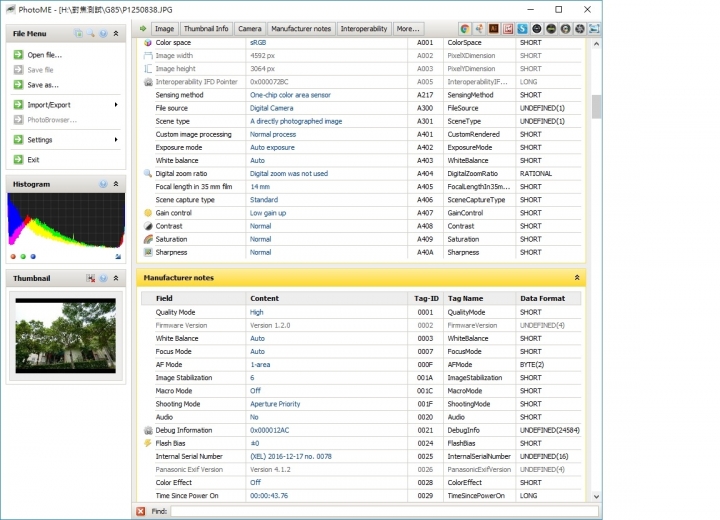Viewport: 720px width, 520px height.
Task: Click the vertical scrollbar thumb
Action: 596,107
